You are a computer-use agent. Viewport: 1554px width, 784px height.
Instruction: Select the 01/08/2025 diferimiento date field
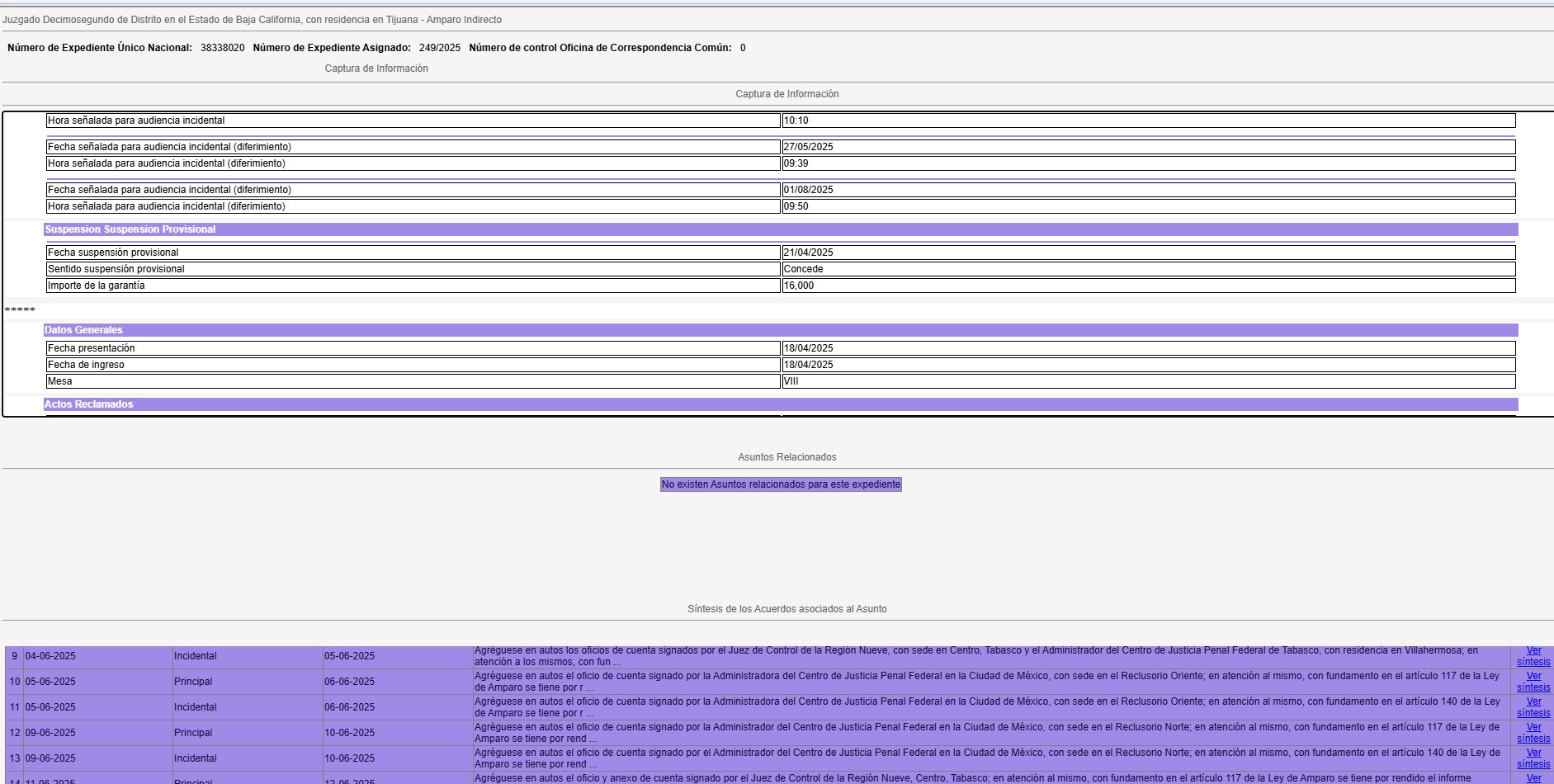click(1147, 190)
